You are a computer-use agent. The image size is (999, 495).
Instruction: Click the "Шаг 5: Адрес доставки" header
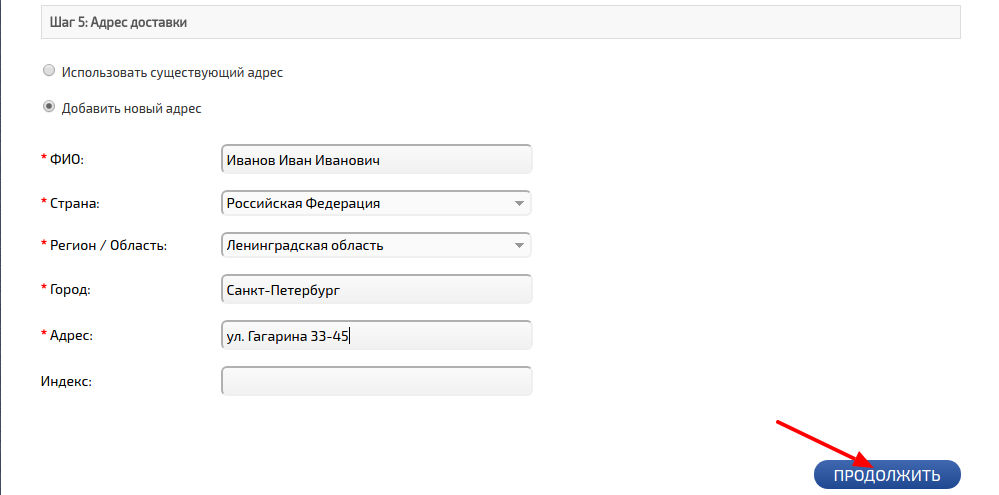(118, 21)
